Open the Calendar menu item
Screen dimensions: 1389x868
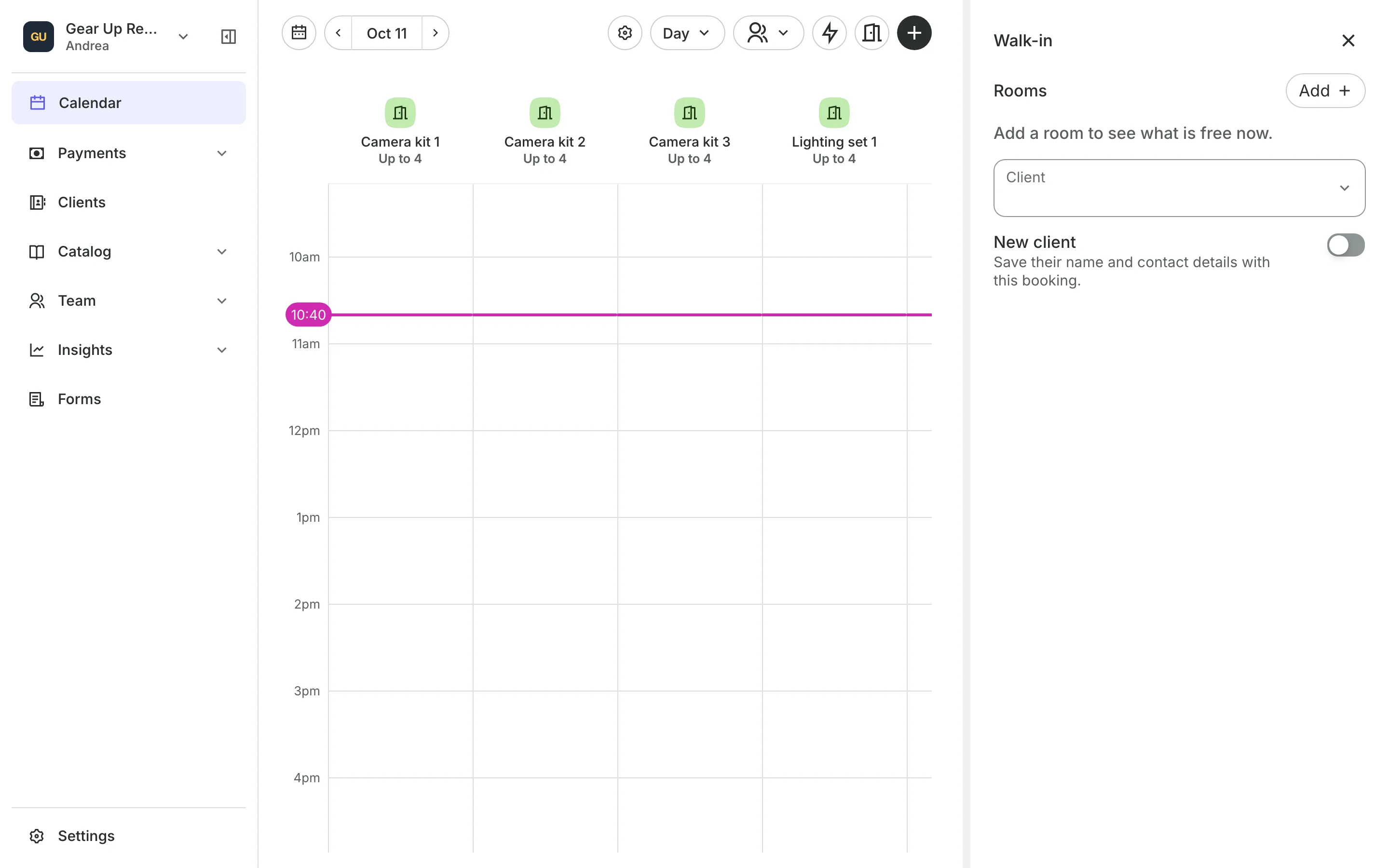click(129, 103)
